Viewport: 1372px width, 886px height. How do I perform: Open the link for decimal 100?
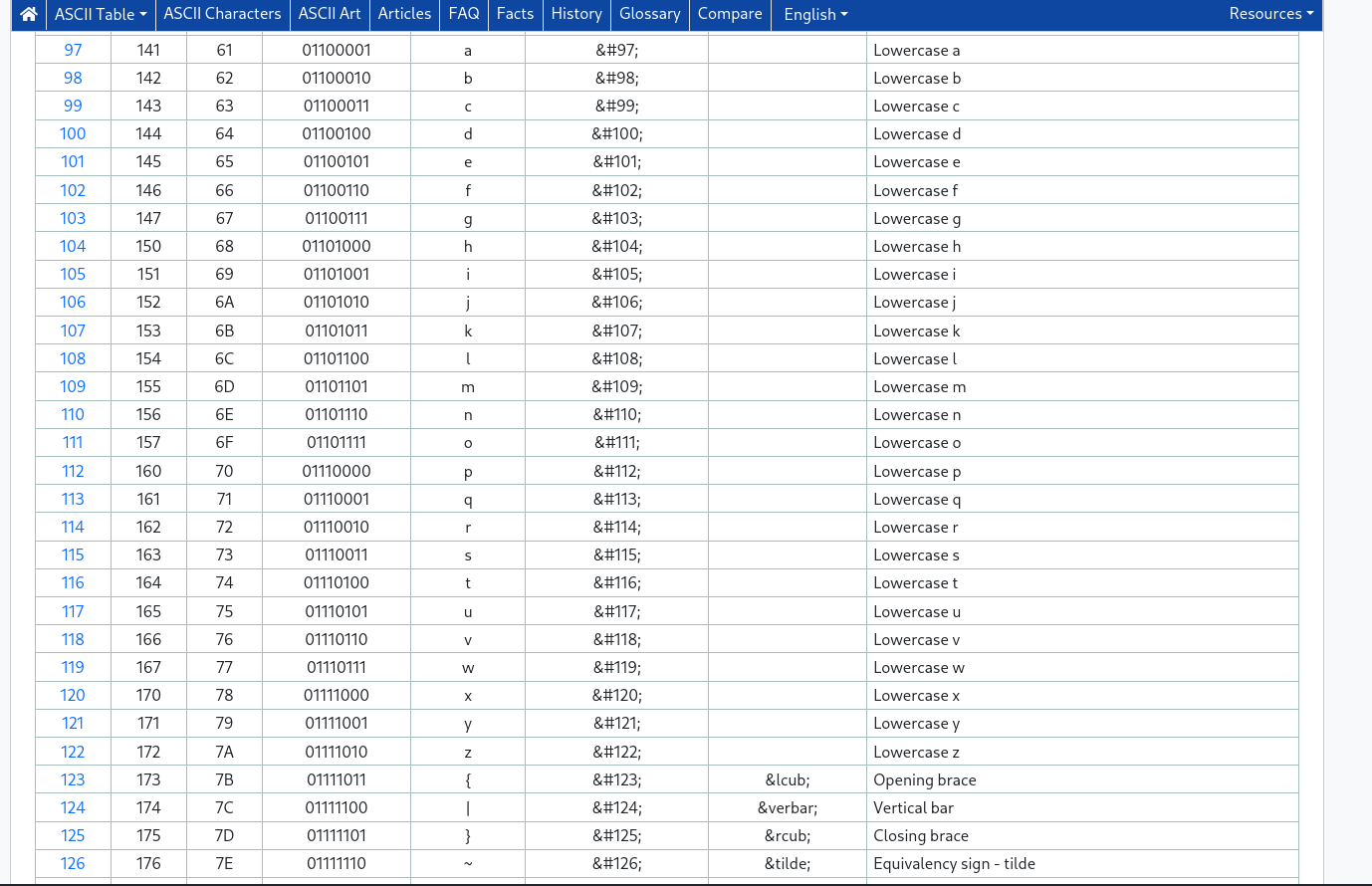(73, 133)
